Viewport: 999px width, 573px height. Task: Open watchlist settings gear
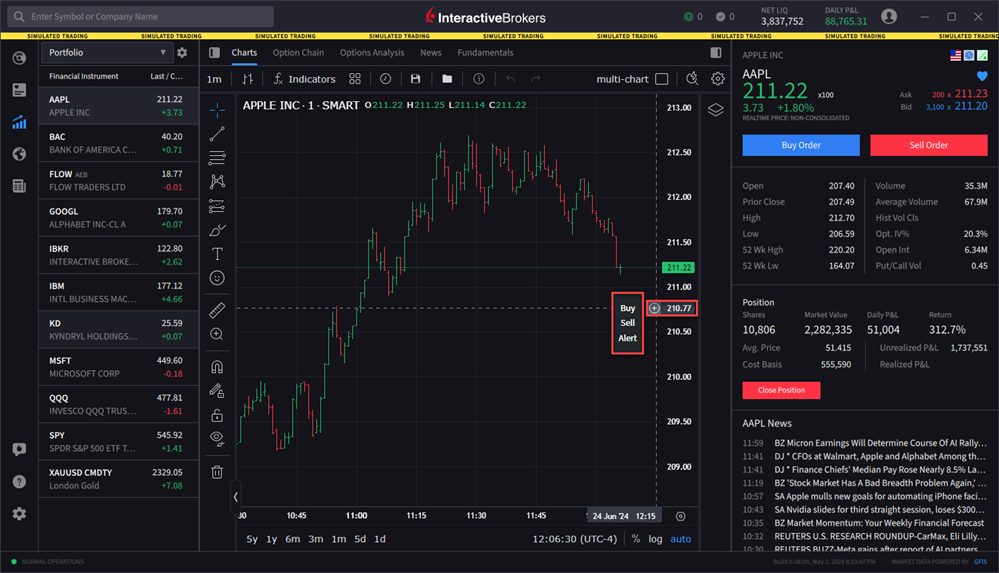(182, 52)
